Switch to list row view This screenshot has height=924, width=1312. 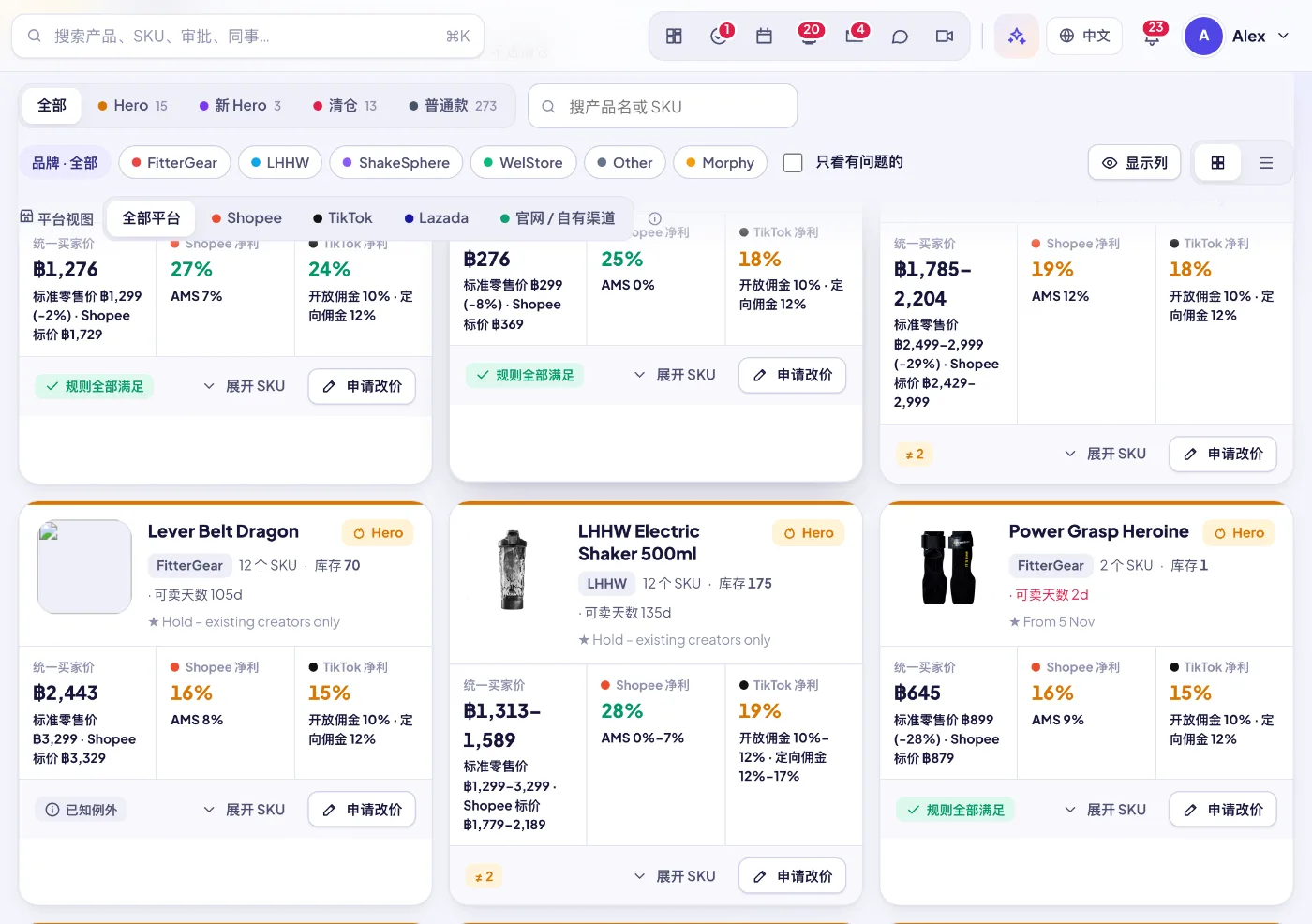(x=1266, y=163)
